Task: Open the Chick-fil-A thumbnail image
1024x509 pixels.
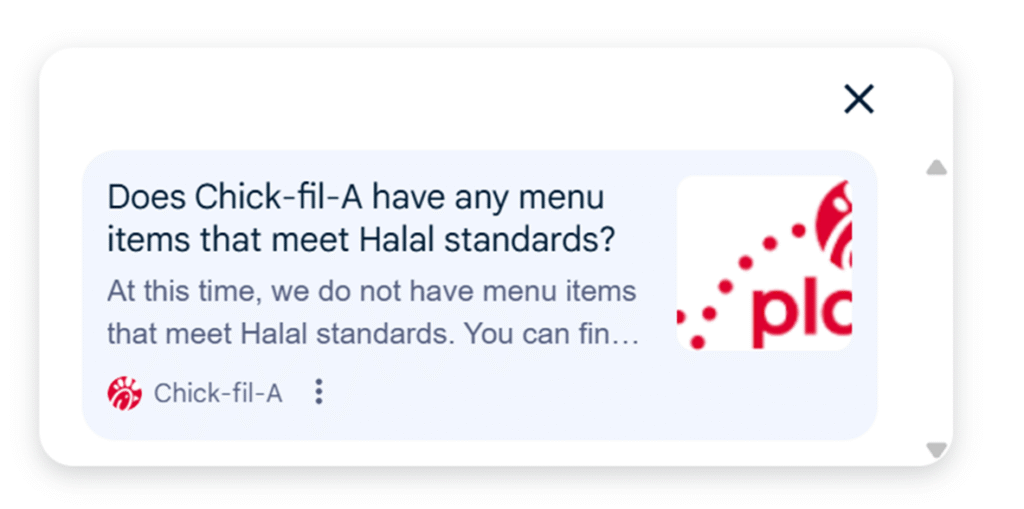Action: (x=764, y=263)
